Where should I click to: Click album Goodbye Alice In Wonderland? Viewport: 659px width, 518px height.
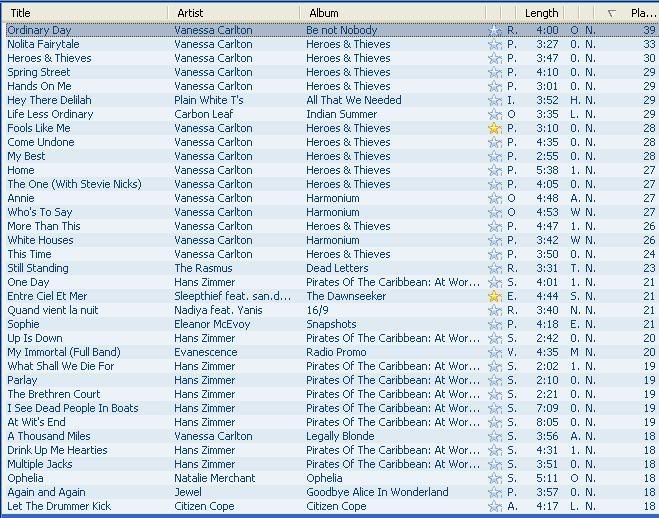[x=377, y=492]
